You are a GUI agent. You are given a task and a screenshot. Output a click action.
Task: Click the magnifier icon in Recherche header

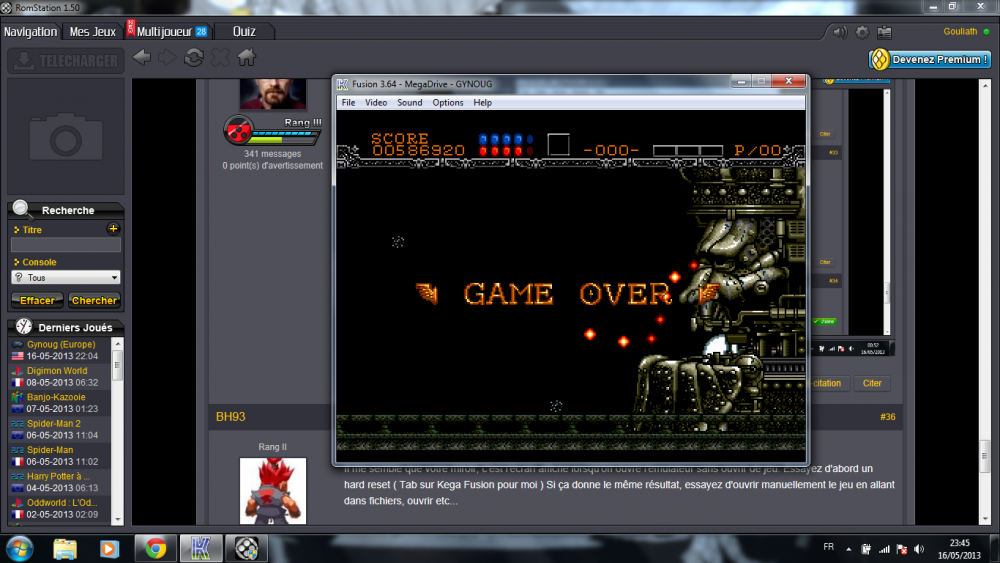coord(21,208)
